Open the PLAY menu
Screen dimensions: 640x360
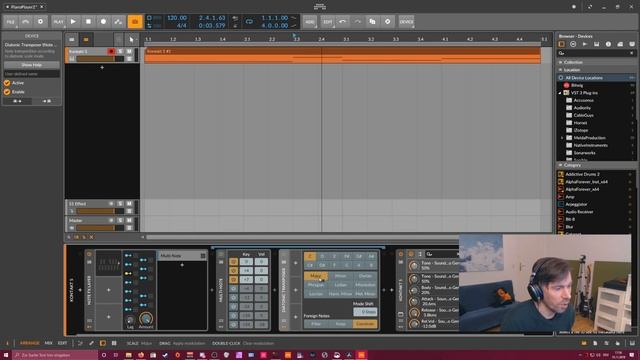pos(58,22)
